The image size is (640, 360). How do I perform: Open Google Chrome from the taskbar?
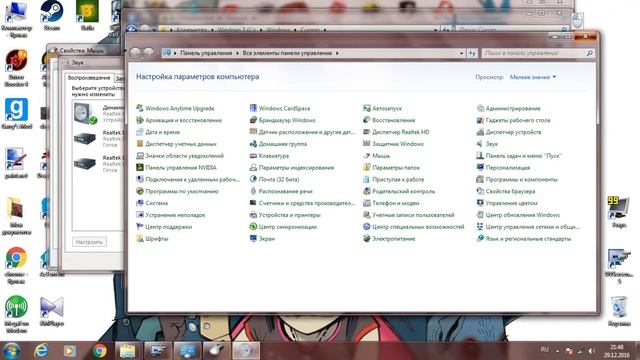pyautogui.click(x=99, y=351)
